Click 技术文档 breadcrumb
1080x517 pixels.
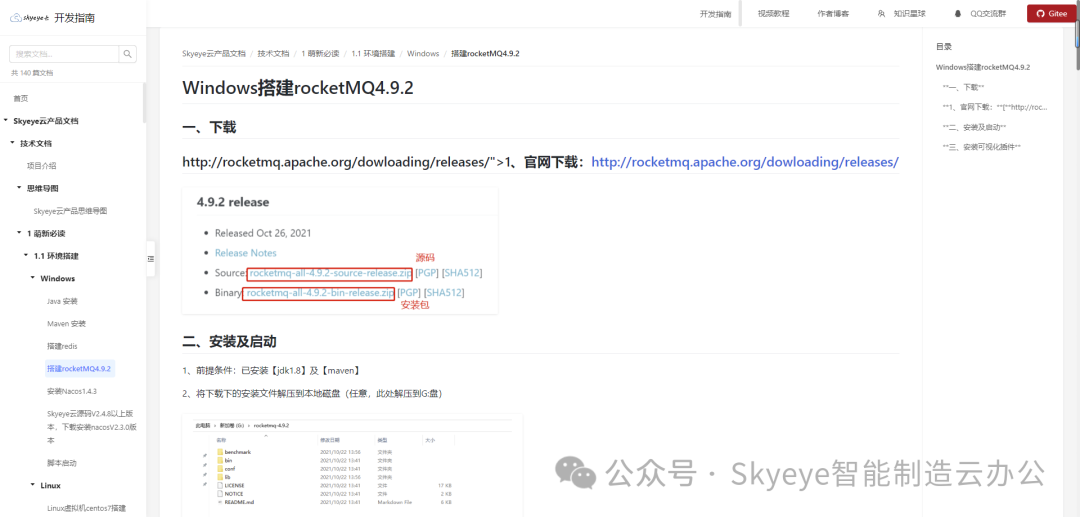pos(273,53)
